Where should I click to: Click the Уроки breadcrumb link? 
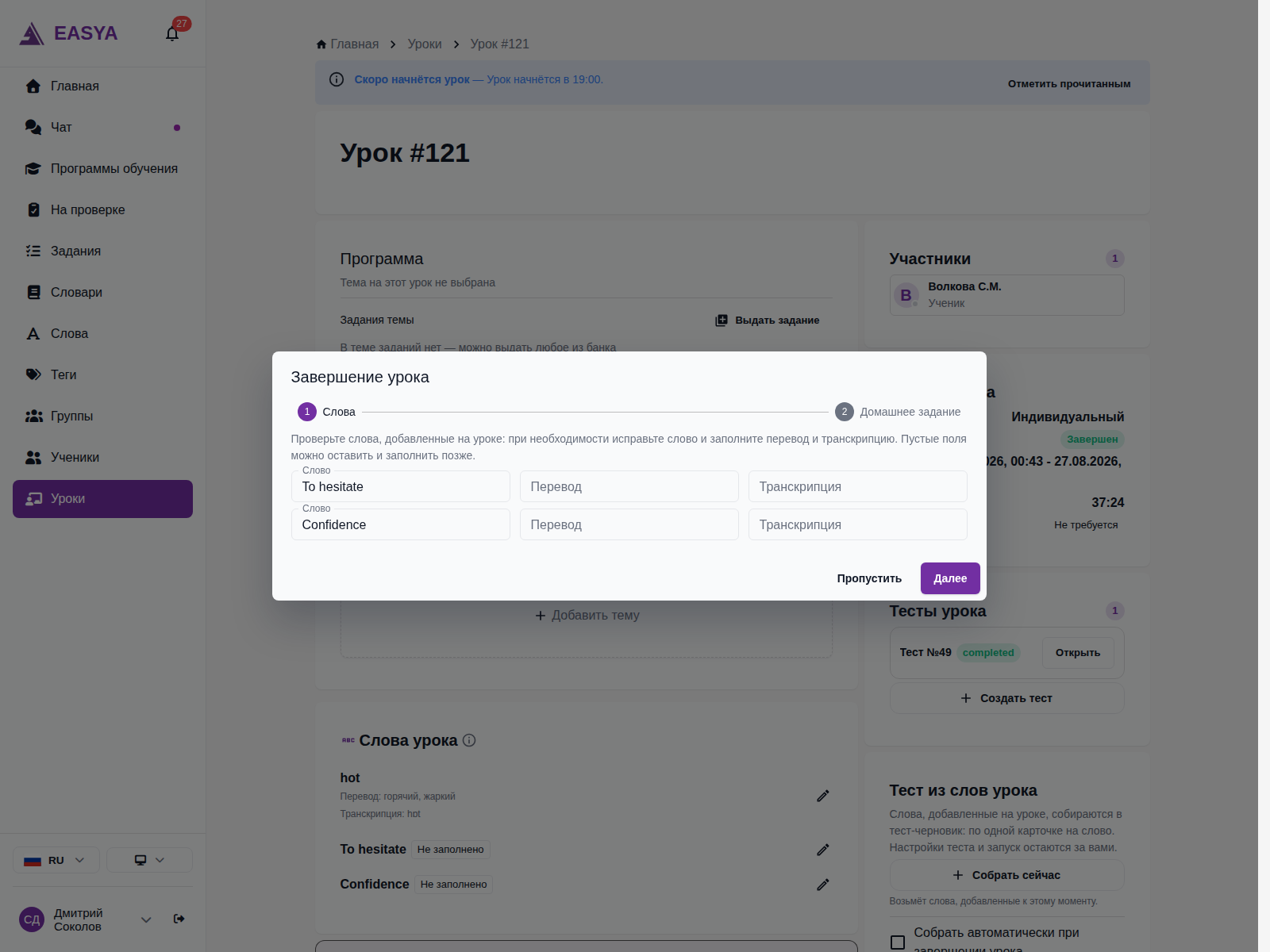(x=425, y=44)
